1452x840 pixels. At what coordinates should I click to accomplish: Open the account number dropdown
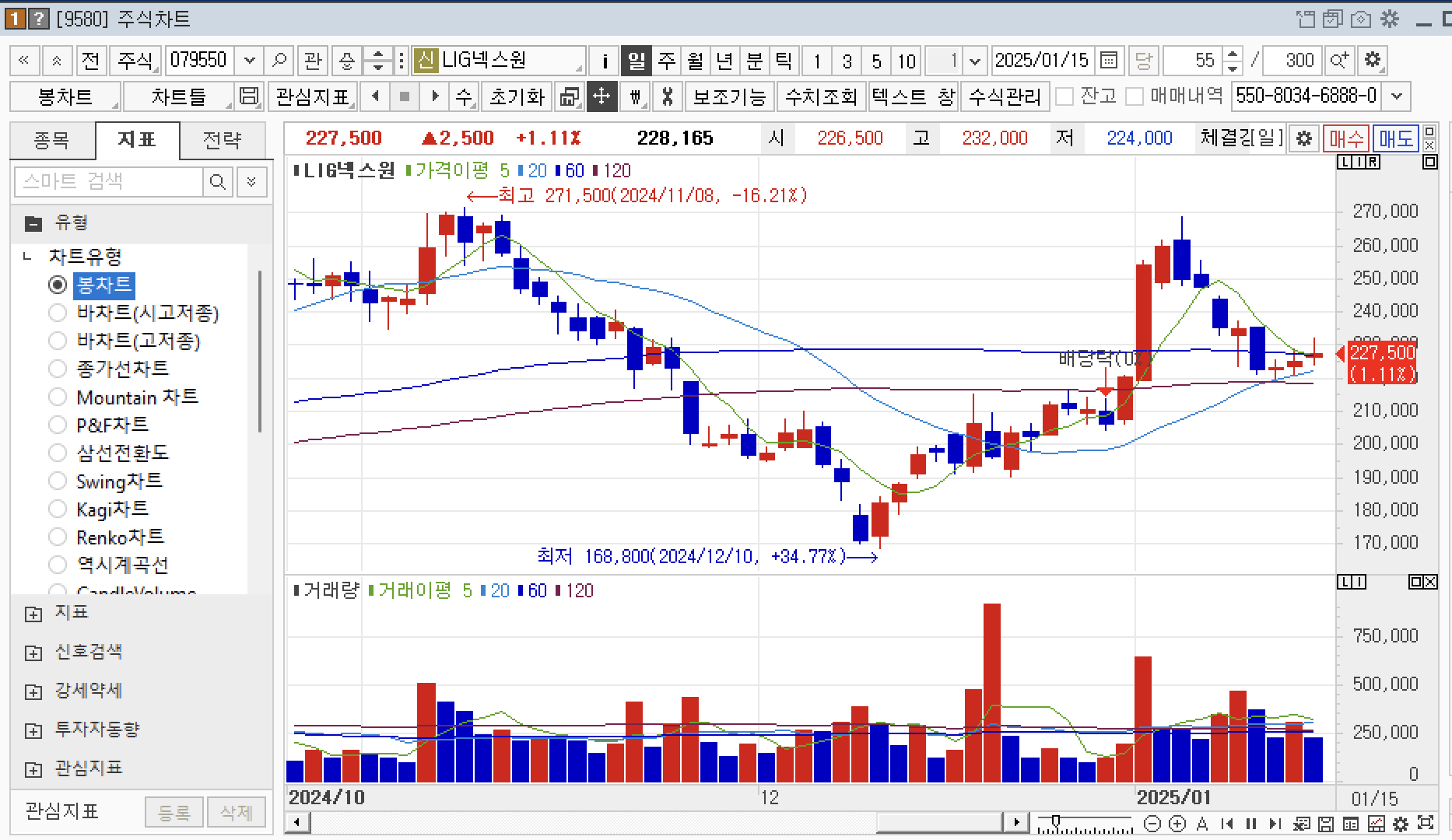(x=1397, y=96)
